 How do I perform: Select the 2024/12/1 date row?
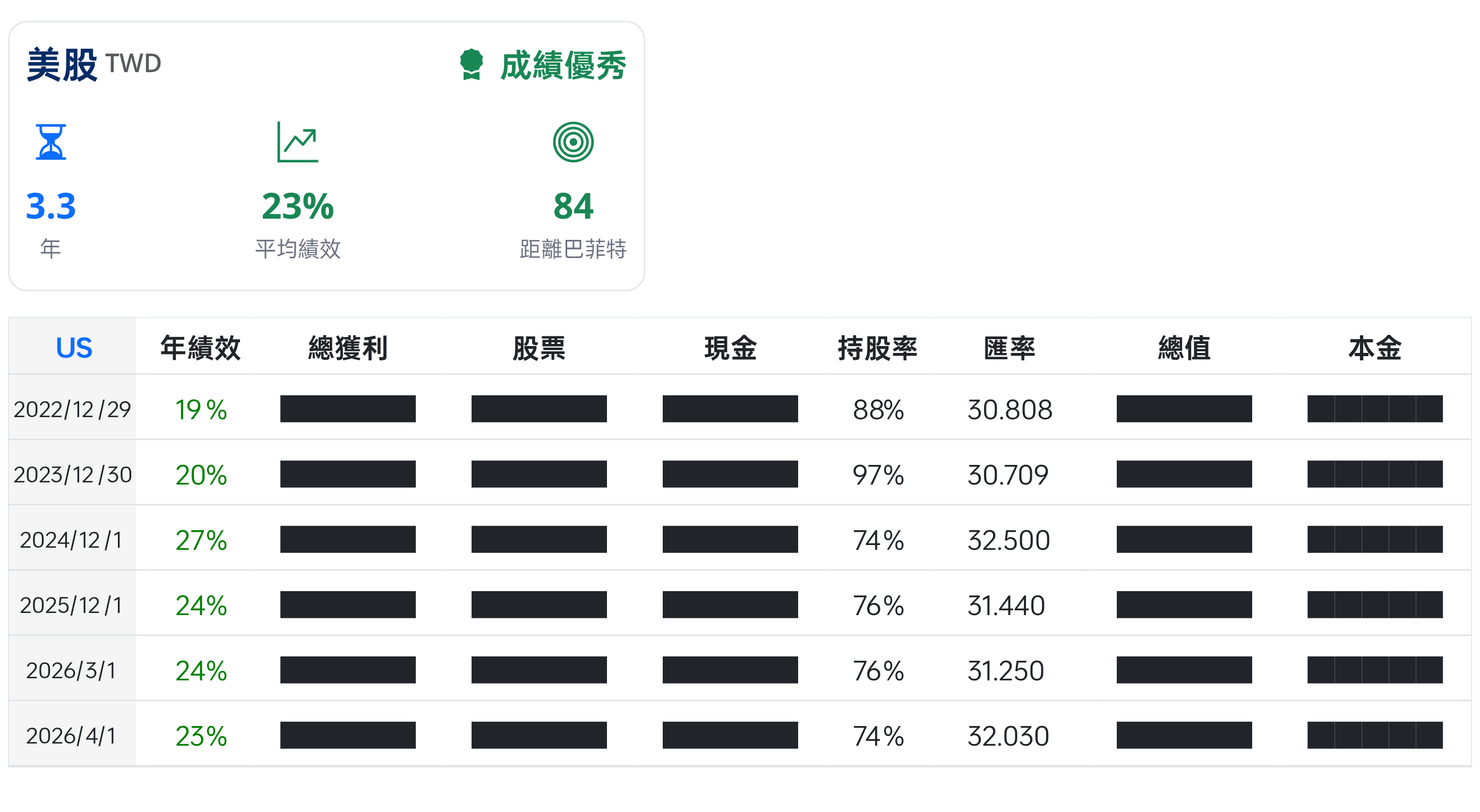[x=71, y=540]
